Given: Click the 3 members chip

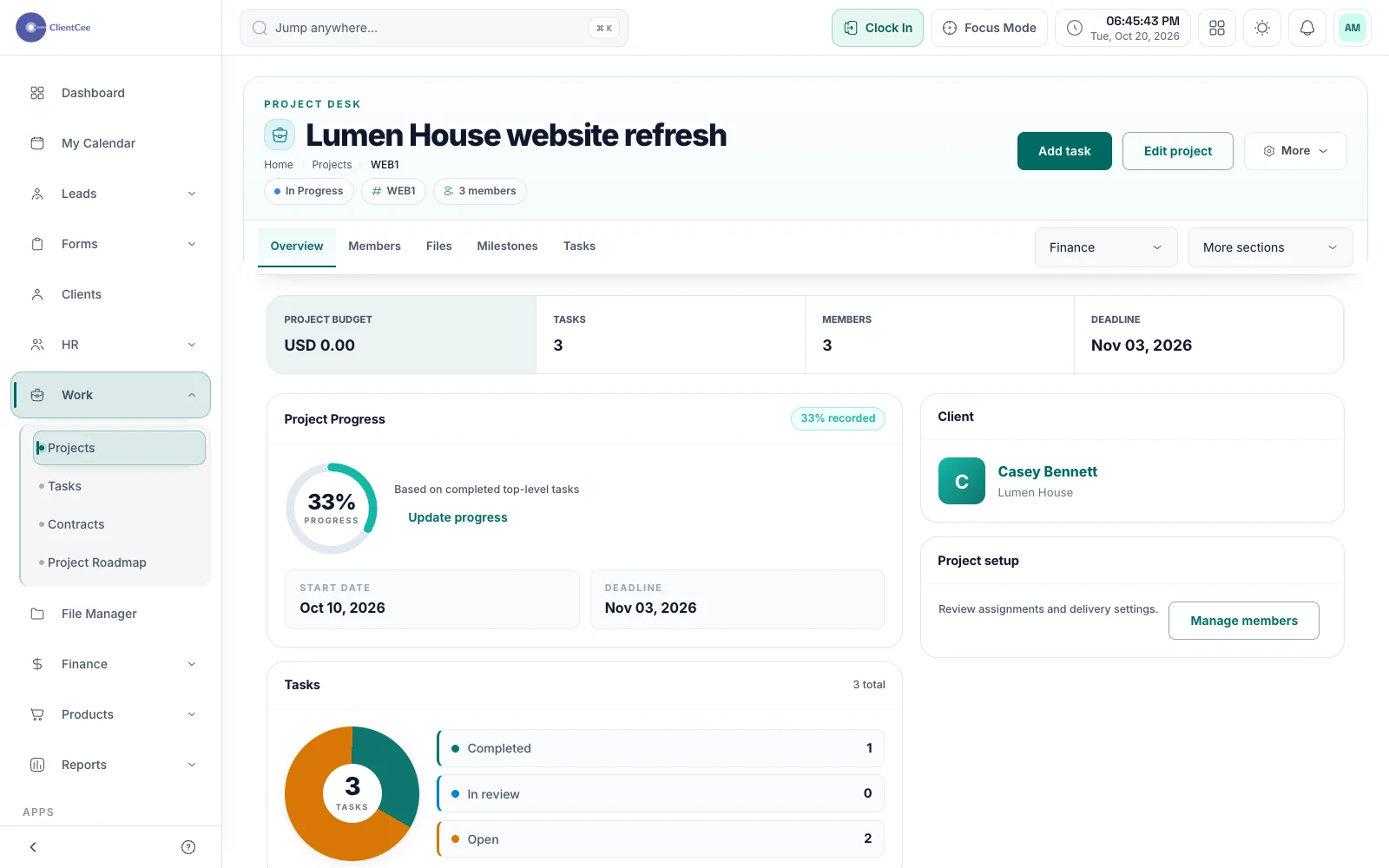Looking at the screenshot, I should pyautogui.click(x=480, y=191).
